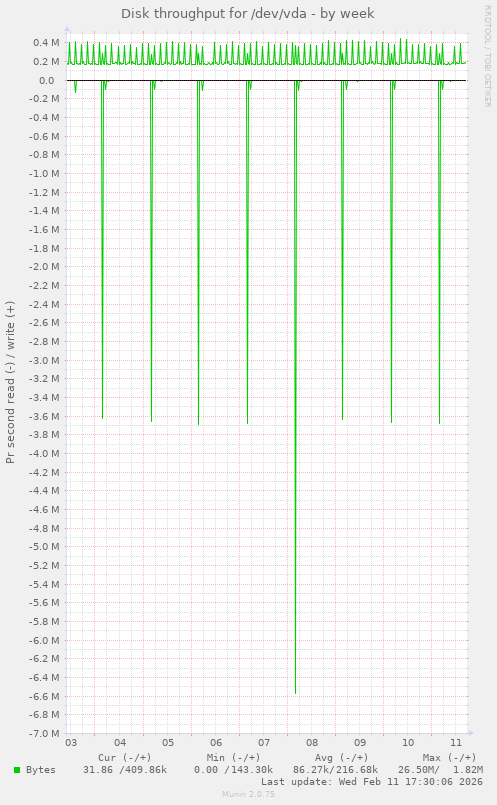Click the x-axis date label '04'
Viewport: 497px width, 805px height.
pyautogui.click(x=120, y=743)
